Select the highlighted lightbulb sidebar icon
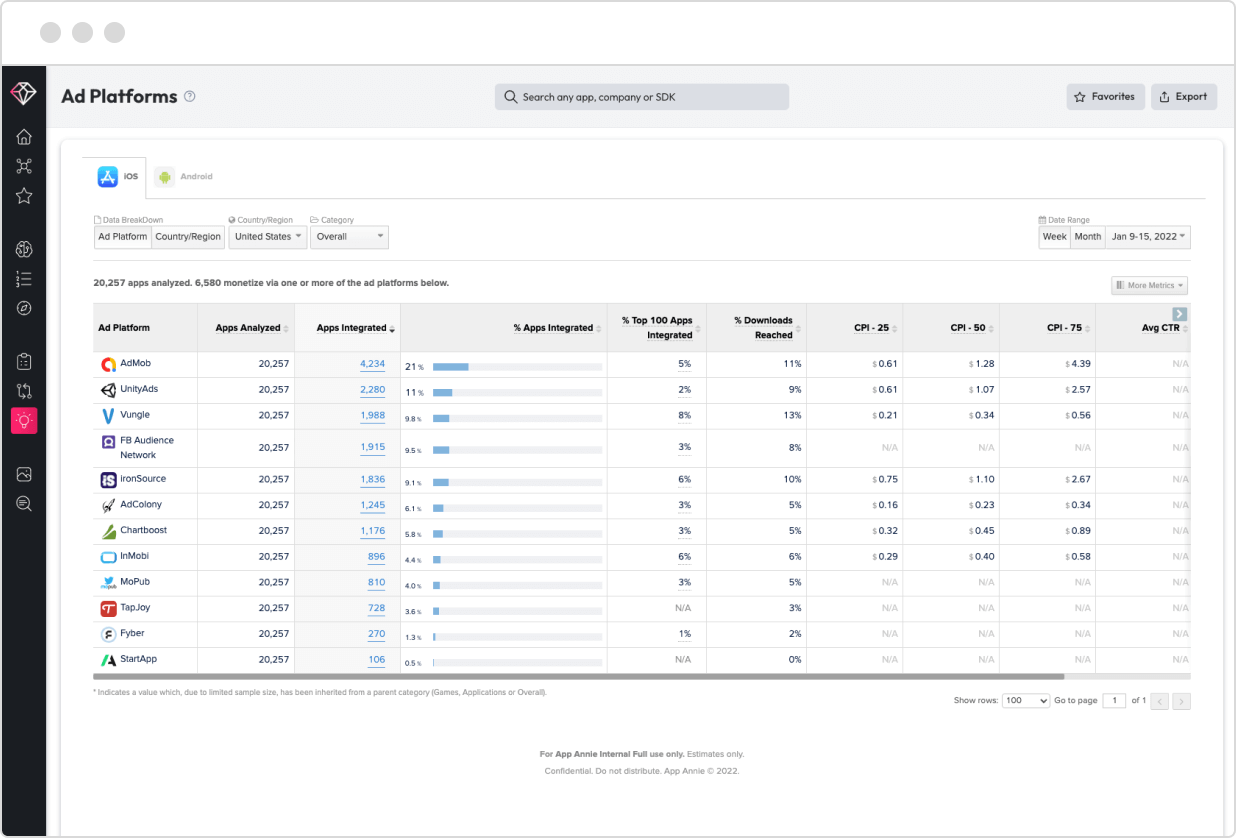Viewport: 1236px width, 838px height. 24,420
